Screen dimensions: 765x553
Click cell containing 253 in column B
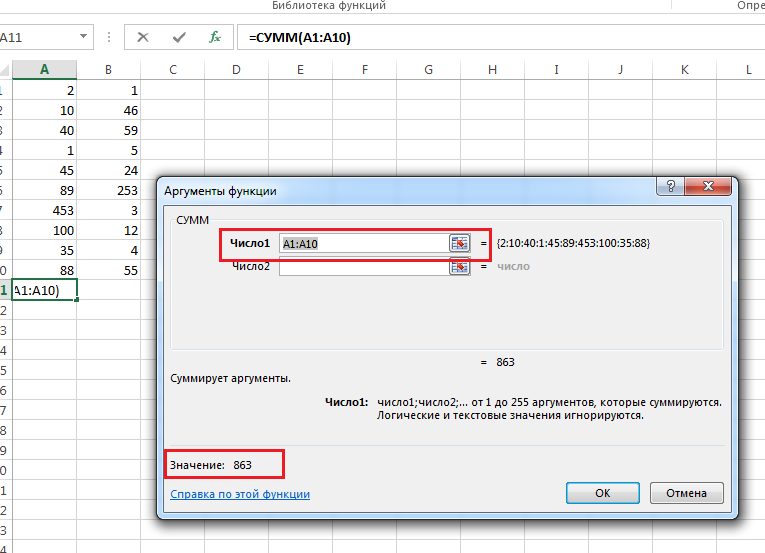tap(108, 190)
